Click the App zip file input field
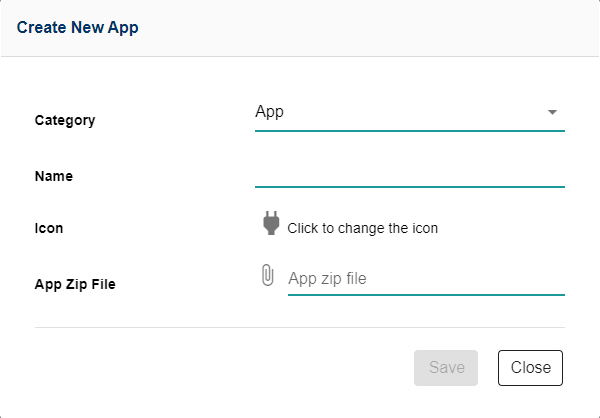 [425, 279]
